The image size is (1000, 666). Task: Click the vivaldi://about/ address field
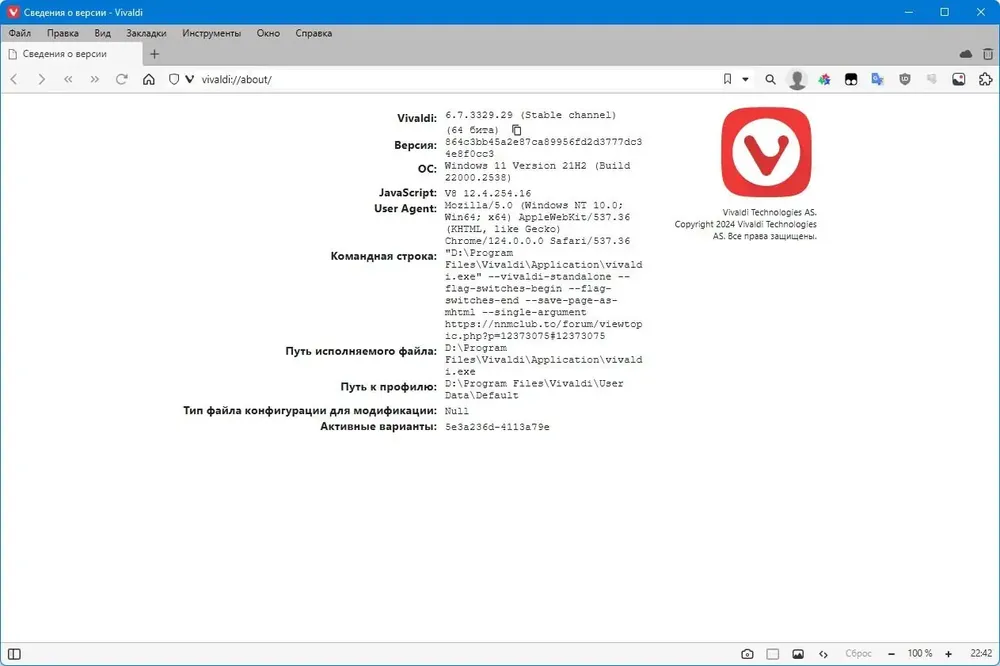(x=459, y=79)
